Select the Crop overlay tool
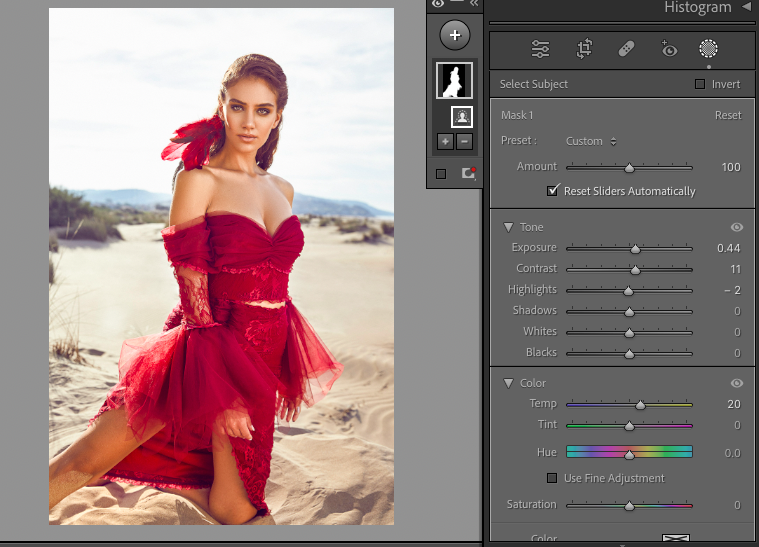This screenshot has height=547, width=759. point(584,49)
